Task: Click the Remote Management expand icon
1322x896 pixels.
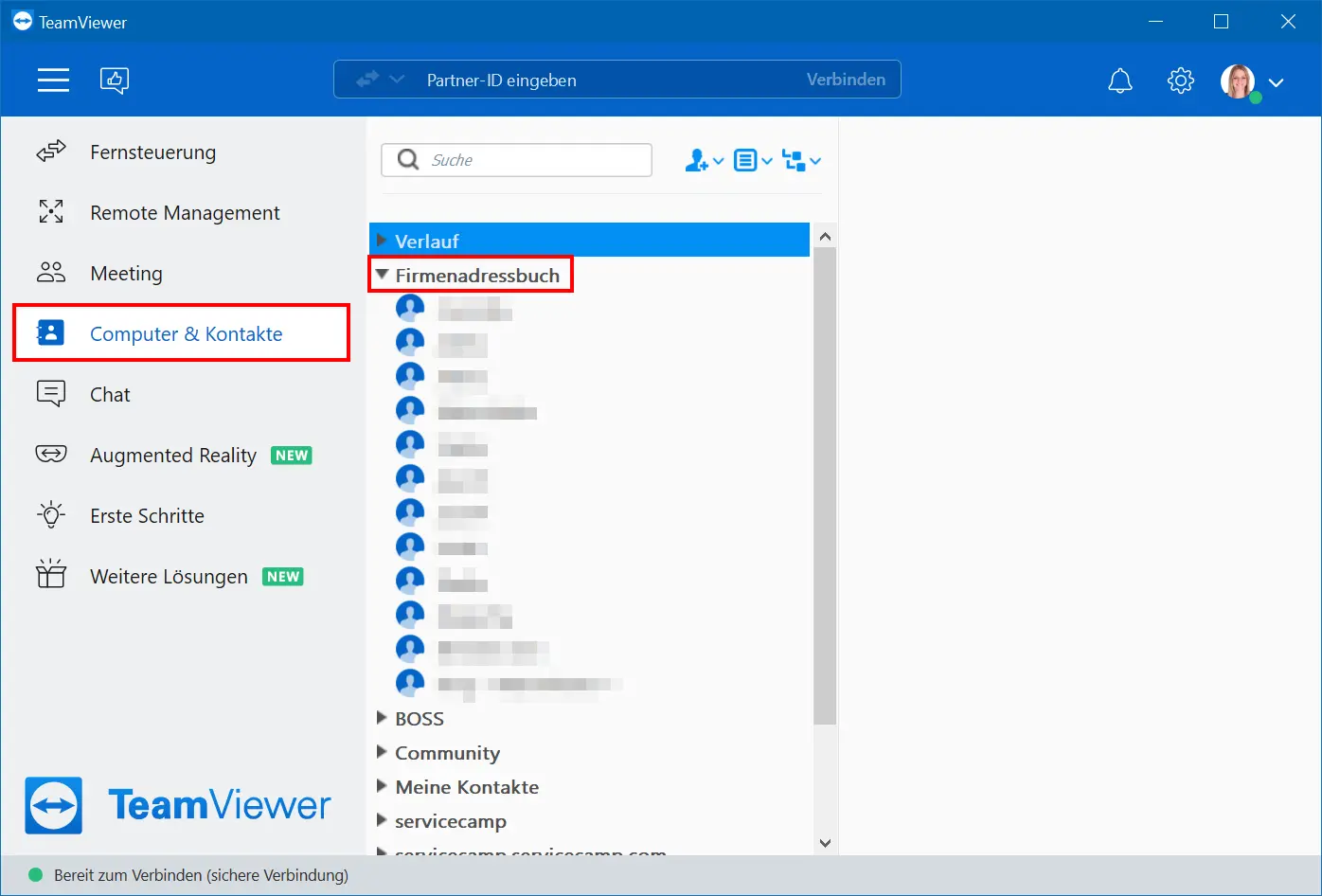Action: click(51, 212)
